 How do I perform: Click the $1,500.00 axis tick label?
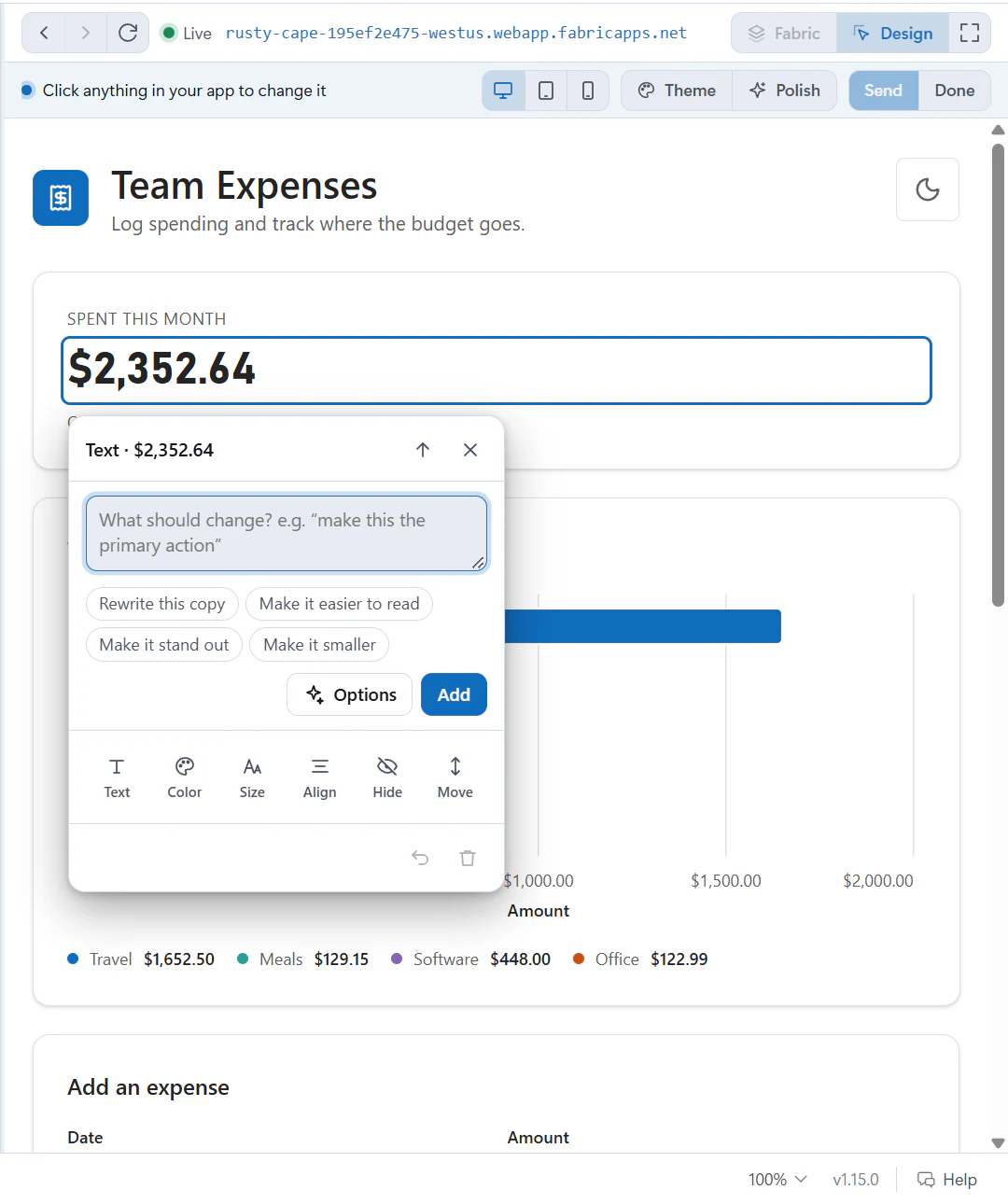click(726, 881)
